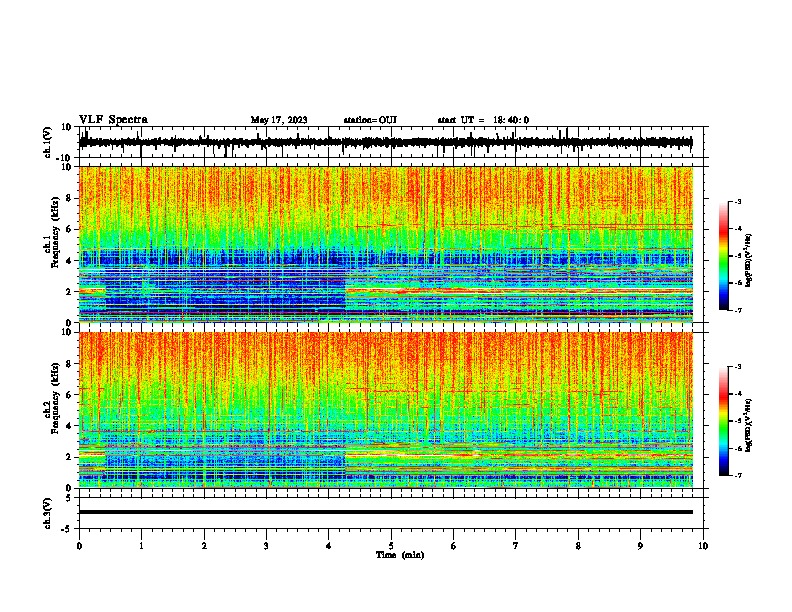
Task: Click inside the ch.1 spectrogram panel
Action: tap(386, 244)
